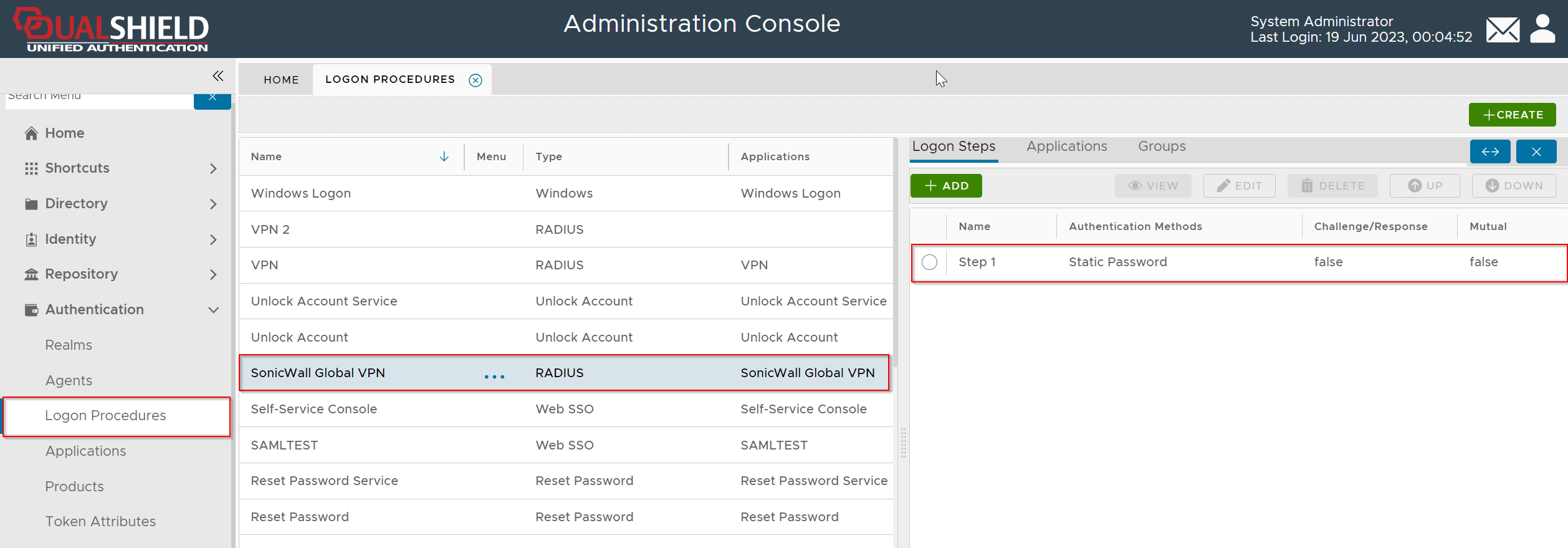Add a new logon step
Viewport: 1568px width, 548px height.
tap(946, 186)
